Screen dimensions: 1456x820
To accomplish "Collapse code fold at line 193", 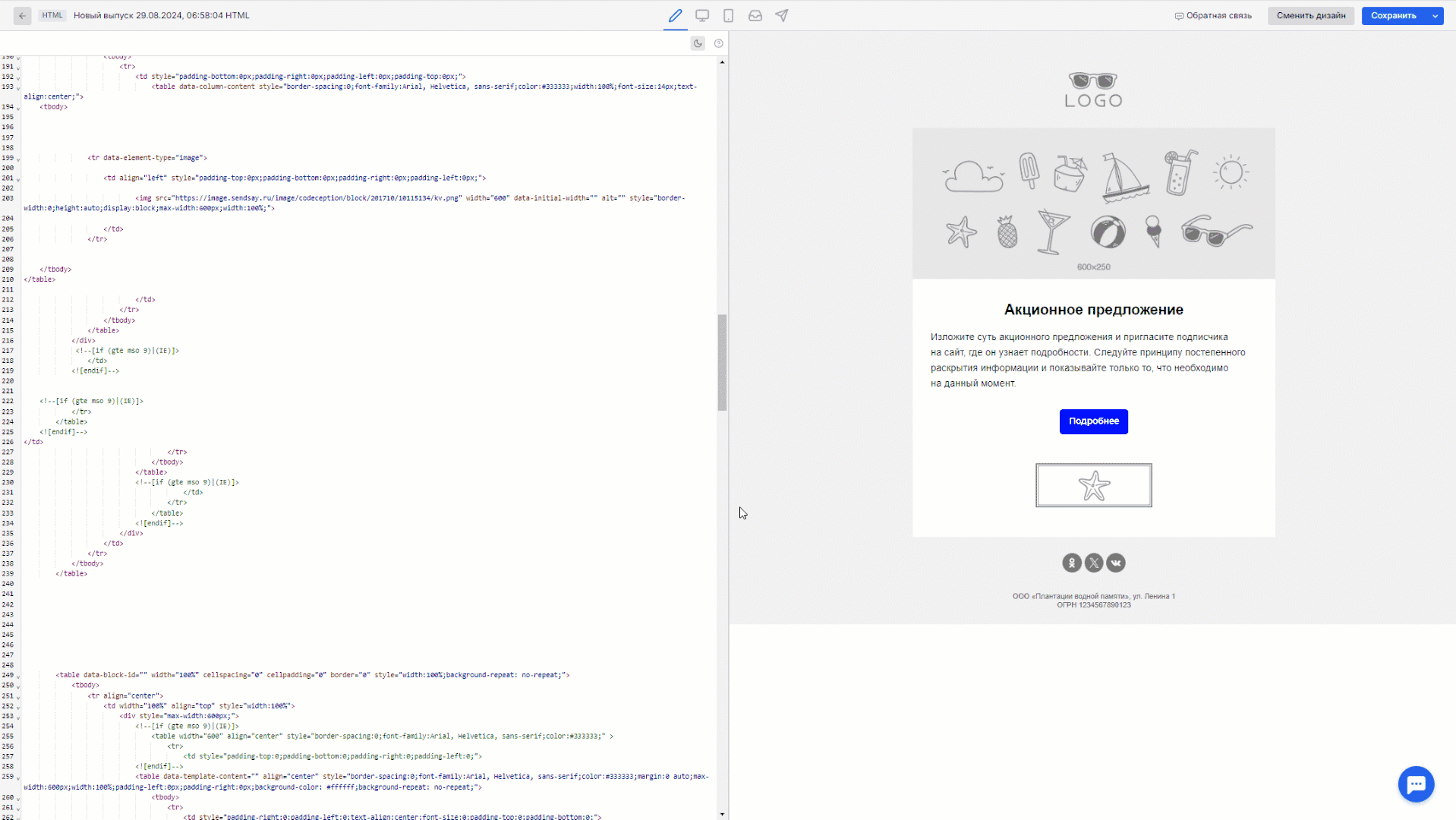I will (x=19, y=87).
